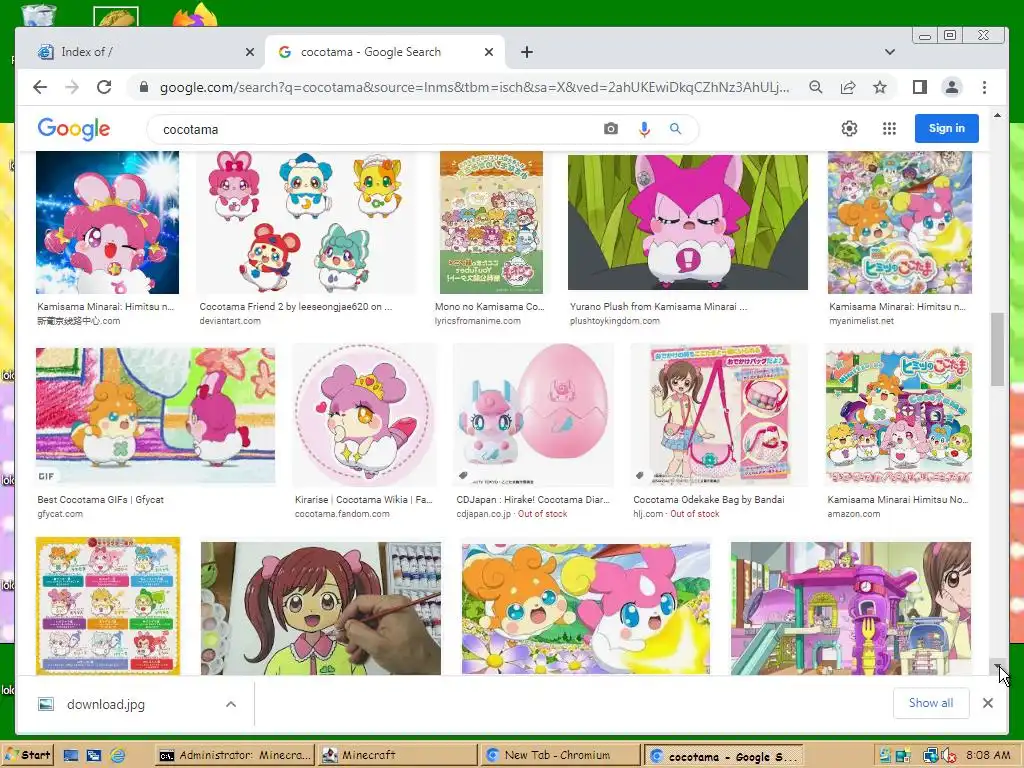Open a new browser tab

526,52
